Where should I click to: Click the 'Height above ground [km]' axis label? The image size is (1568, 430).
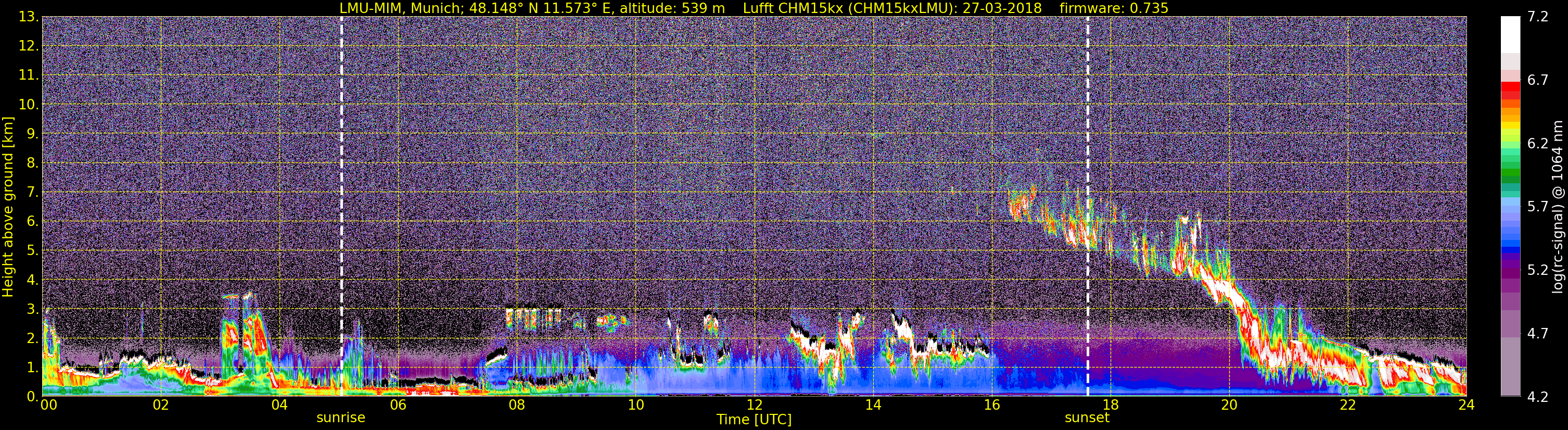click(x=8, y=207)
